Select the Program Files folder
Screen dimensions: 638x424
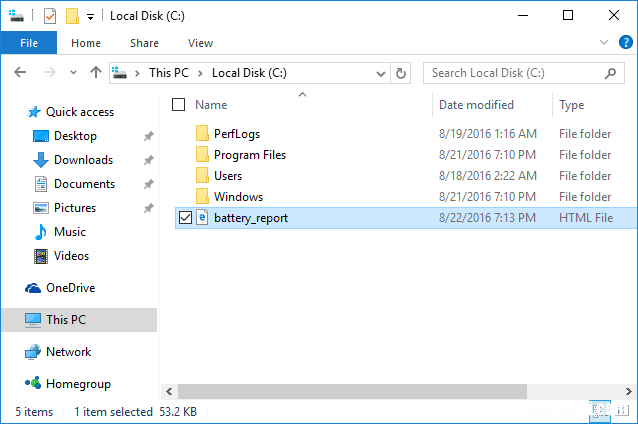(x=250, y=155)
